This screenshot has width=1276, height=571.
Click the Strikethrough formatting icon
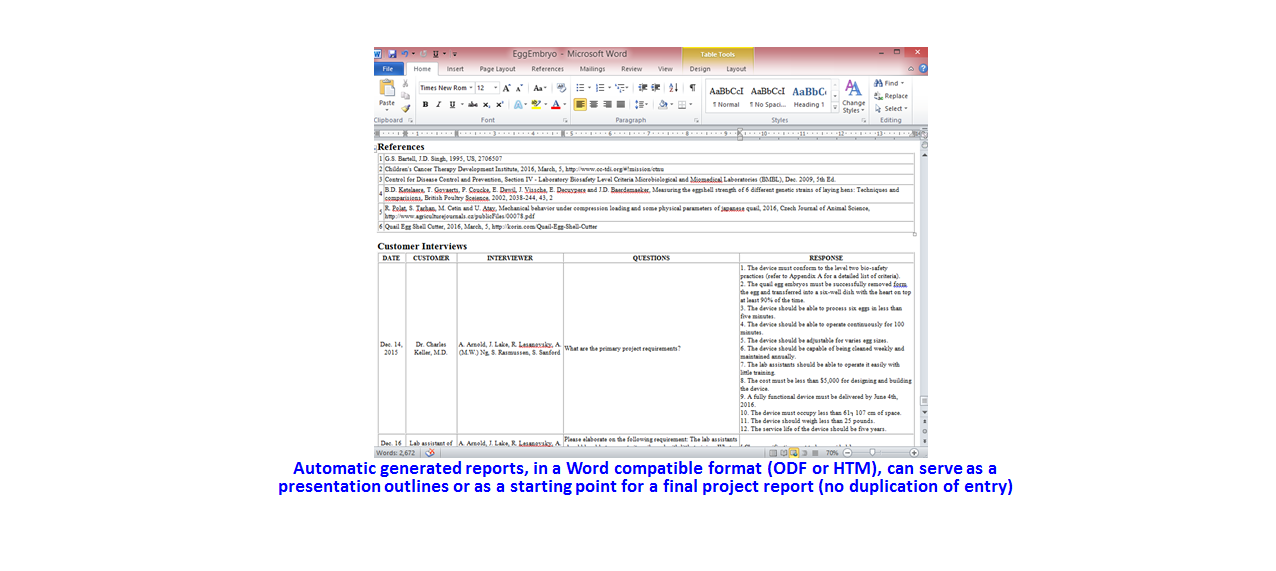tap(472, 104)
